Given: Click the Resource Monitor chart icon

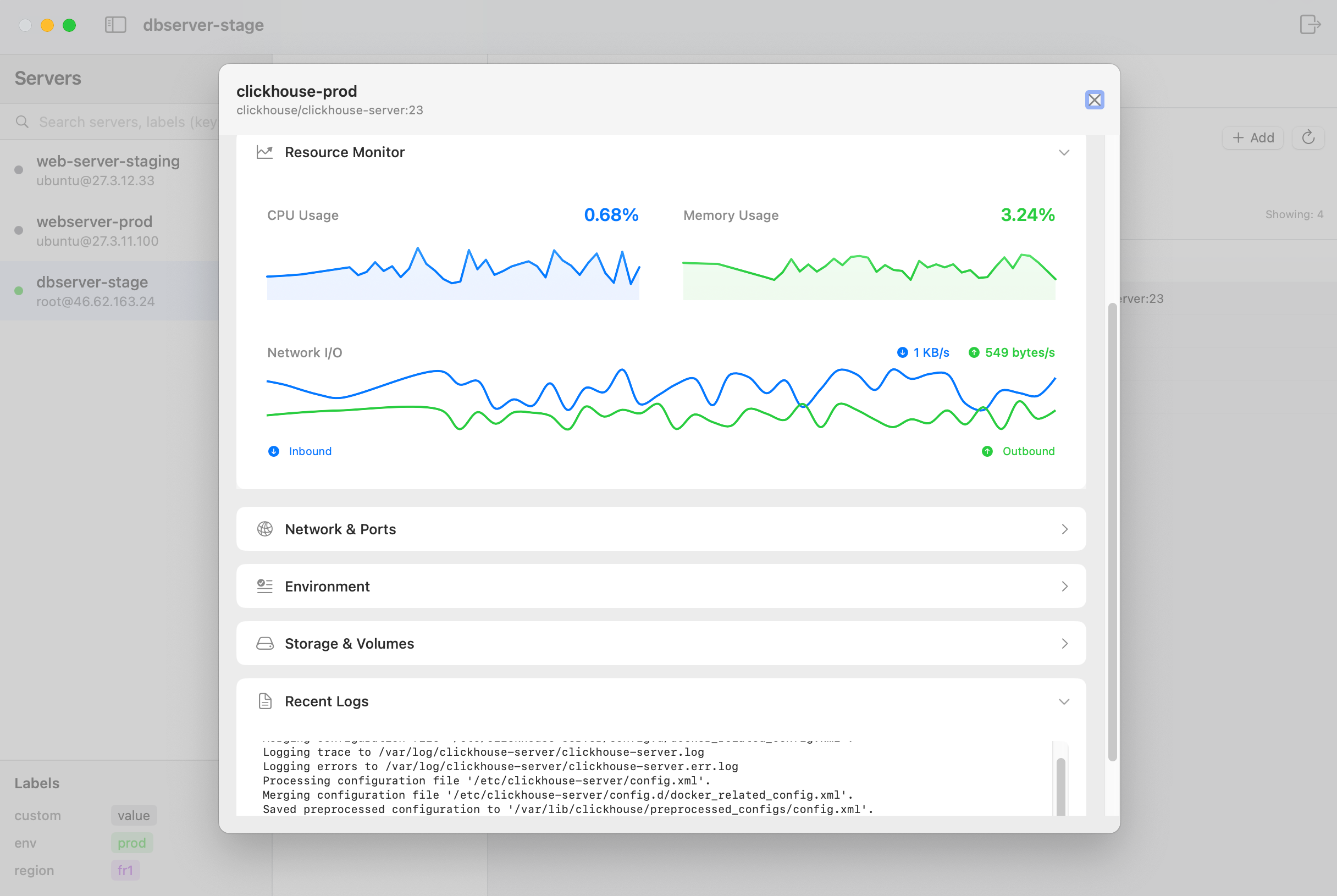Looking at the screenshot, I should 264,152.
